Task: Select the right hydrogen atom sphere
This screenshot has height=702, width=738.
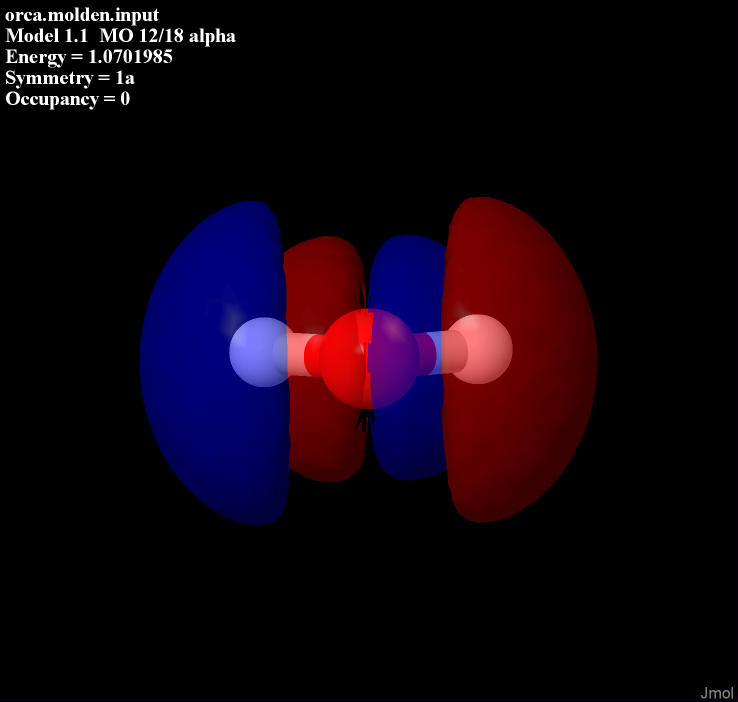Action: tap(480, 349)
